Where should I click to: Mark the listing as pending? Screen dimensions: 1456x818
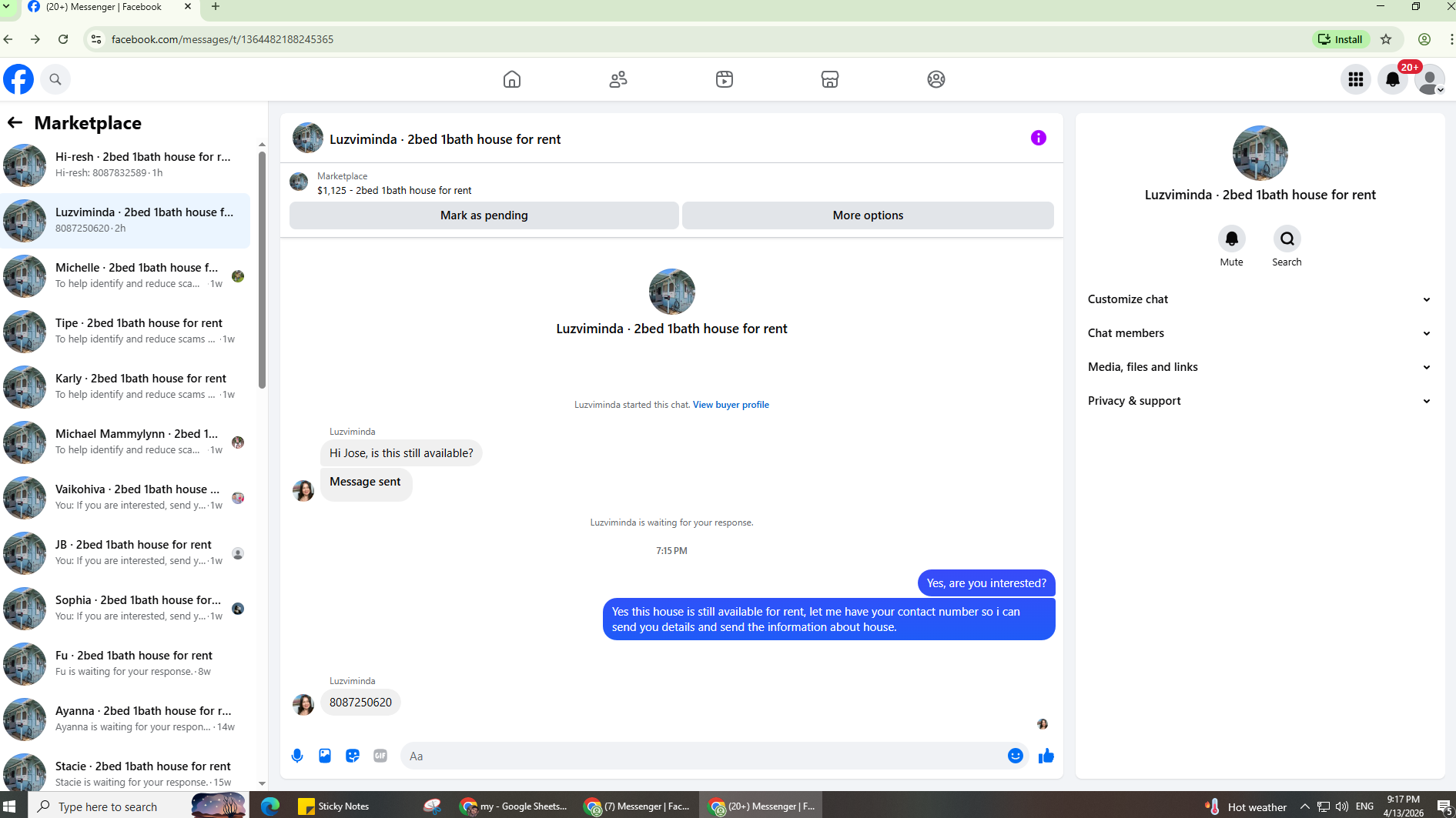pyautogui.click(x=484, y=215)
